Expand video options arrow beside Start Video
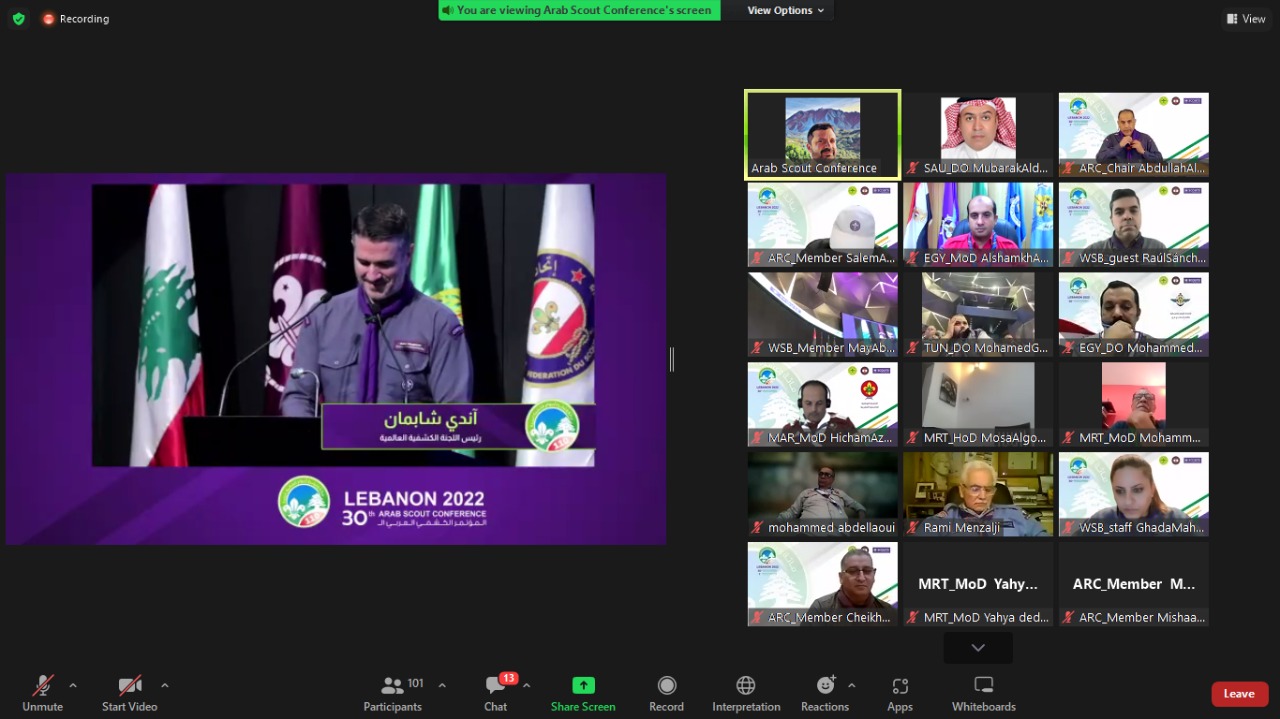 pos(165,685)
